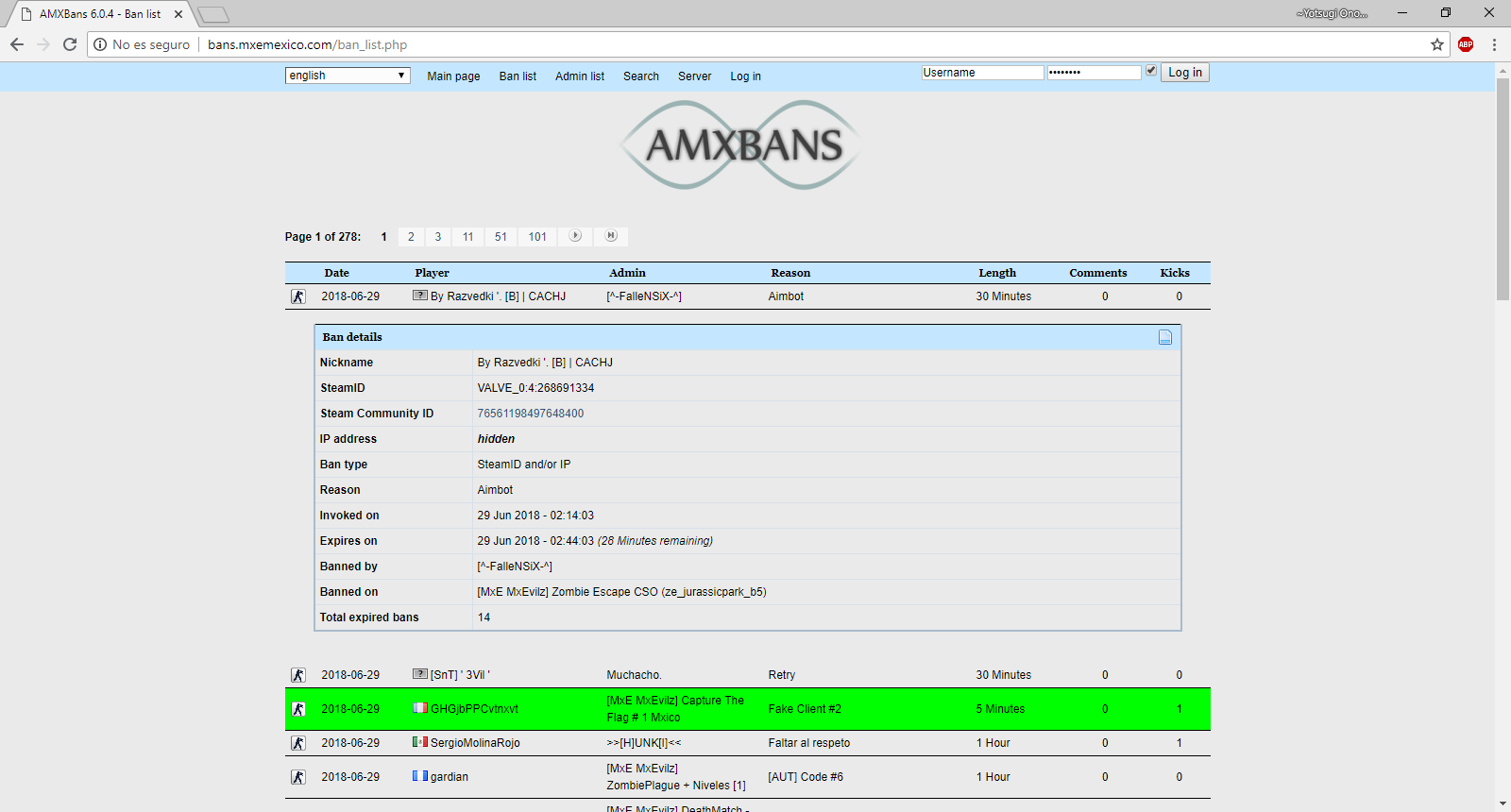
Task: Open site info for 'No es seguro'
Action: (x=142, y=44)
